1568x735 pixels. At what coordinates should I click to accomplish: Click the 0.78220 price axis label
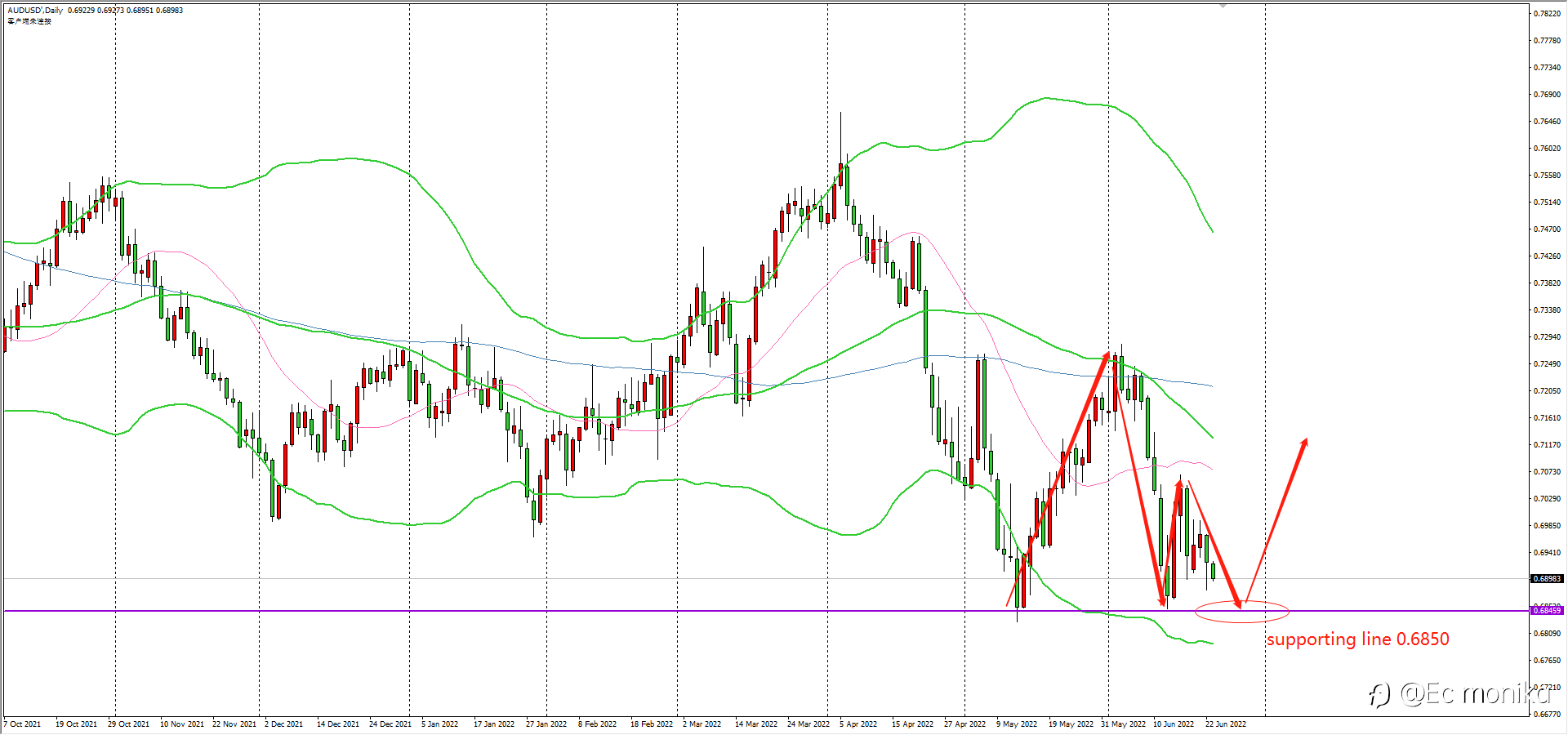(x=1547, y=14)
